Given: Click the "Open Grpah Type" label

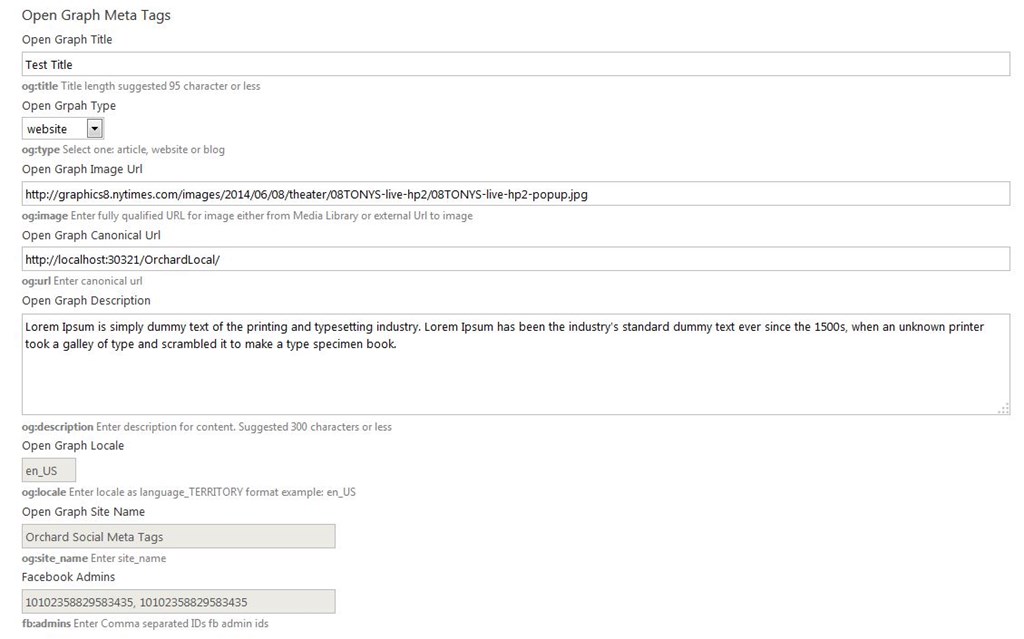Looking at the screenshot, I should (69, 106).
